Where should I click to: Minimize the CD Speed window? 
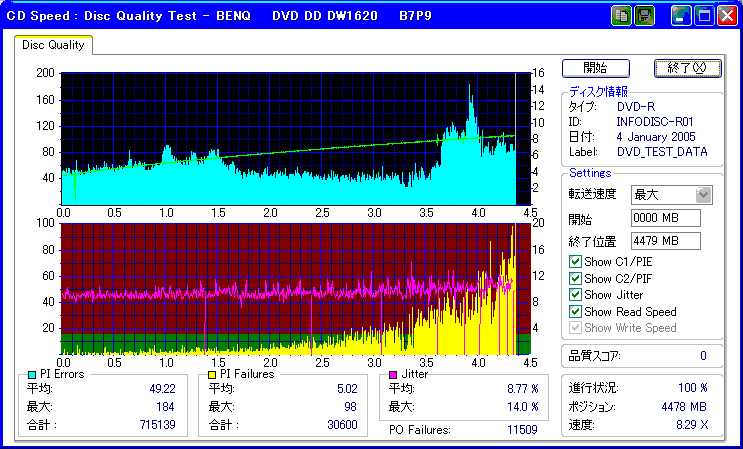click(681, 16)
